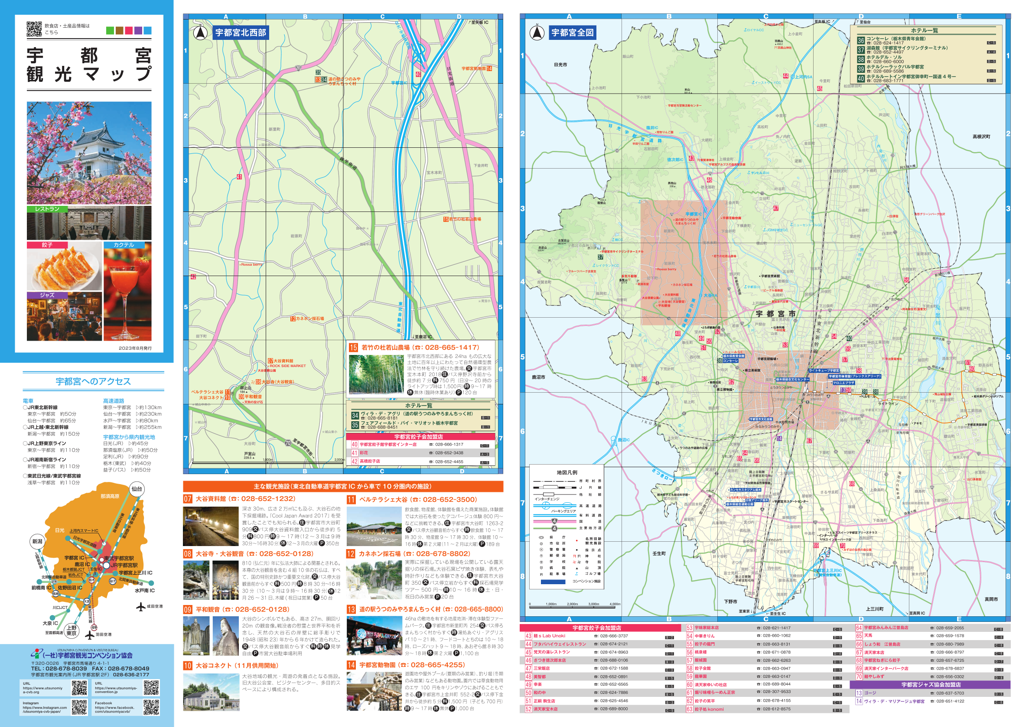
Task: Click the brown color square on the cover
Action: [119, 30]
